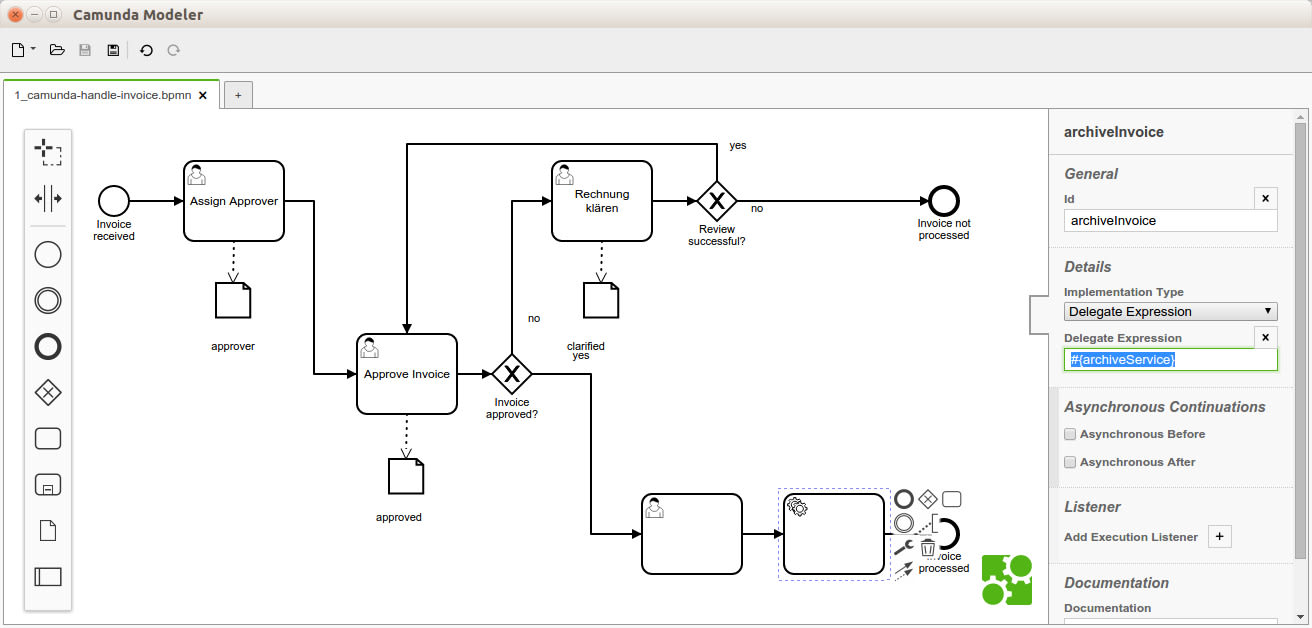
Task: Append an end event from the context pad
Action: [x=903, y=498]
